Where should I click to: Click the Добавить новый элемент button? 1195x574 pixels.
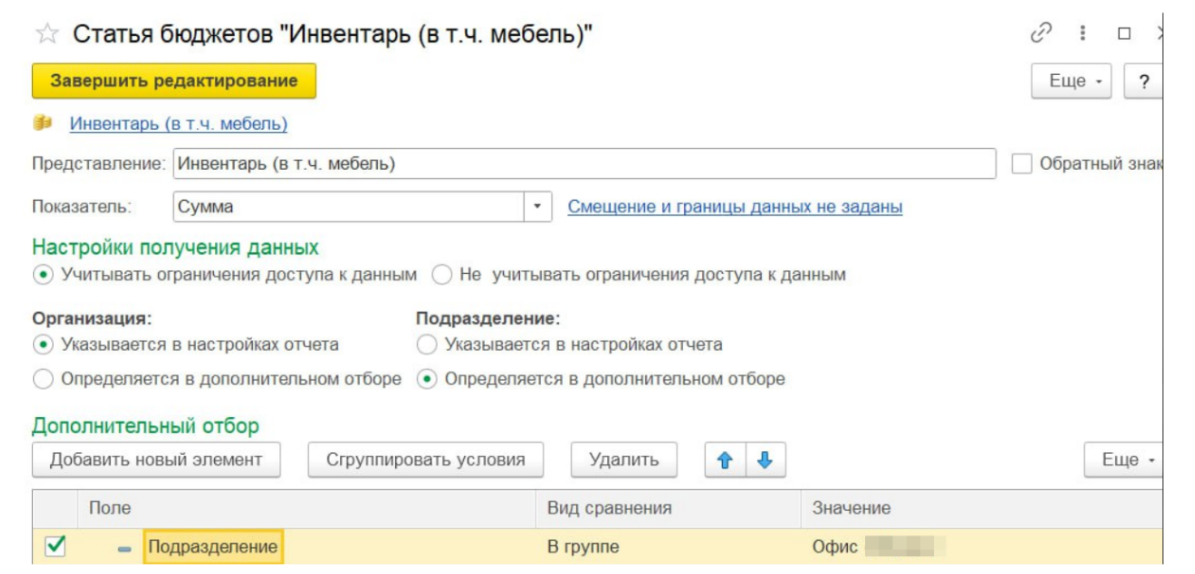click(156, 460)
